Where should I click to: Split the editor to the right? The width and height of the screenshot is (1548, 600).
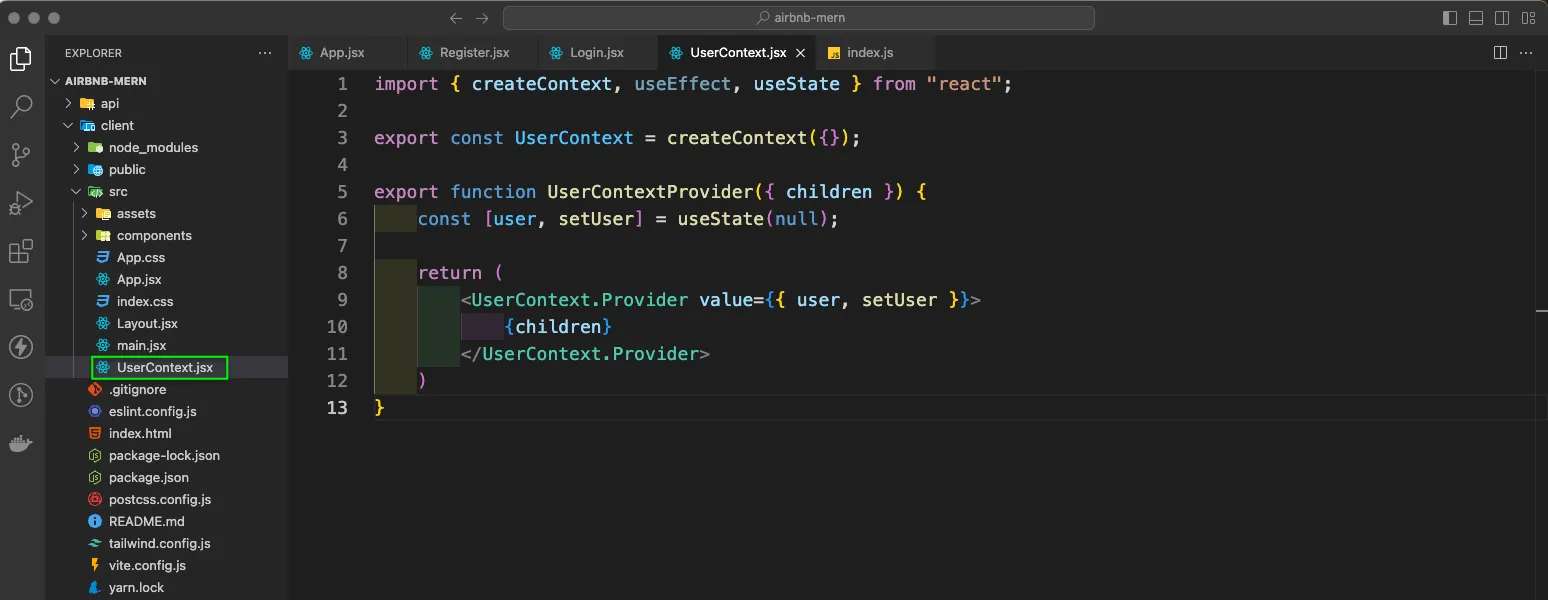[x=1500, y=52]
